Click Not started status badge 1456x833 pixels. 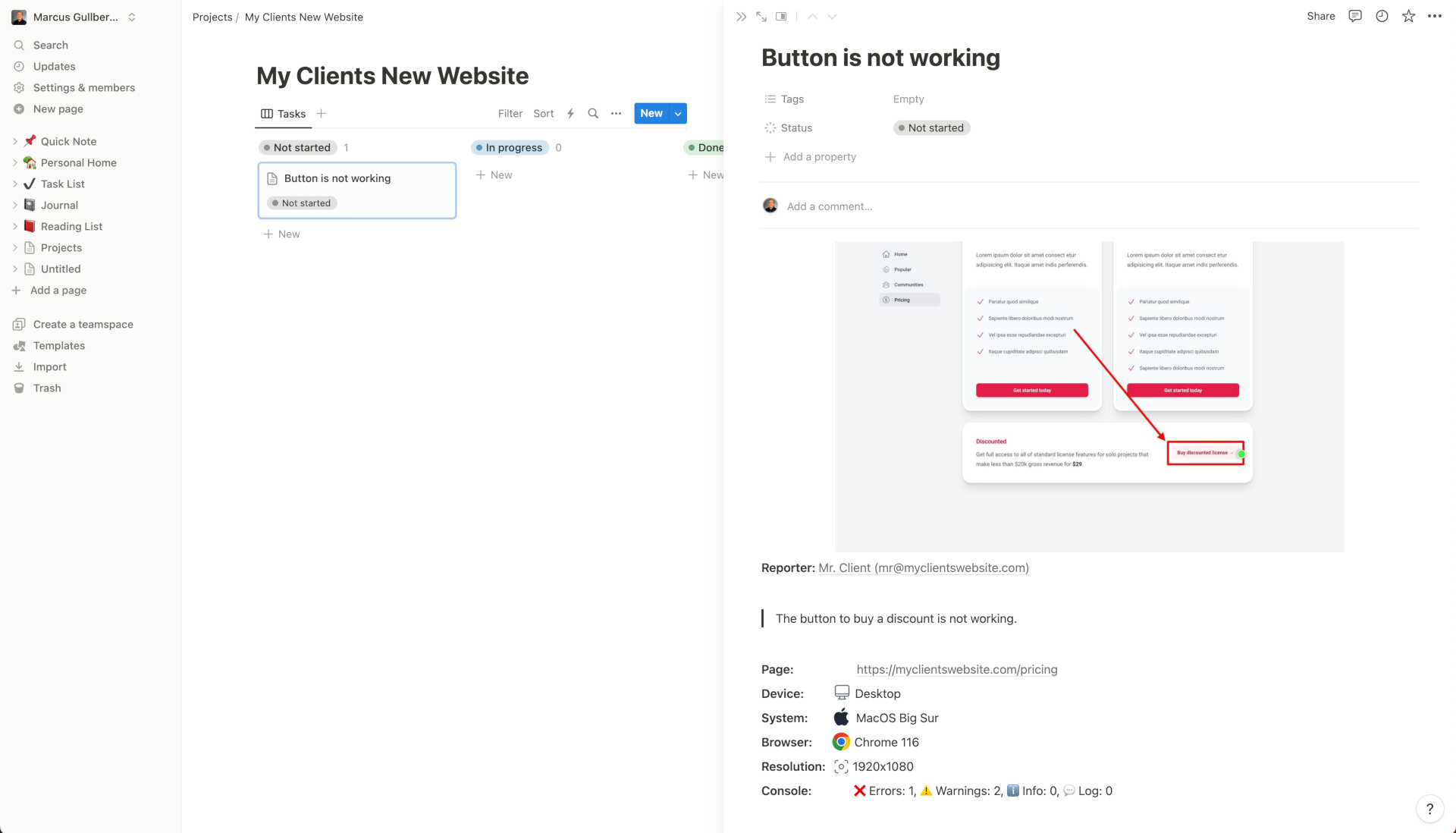pyautogui.click(x=930, y=128)
